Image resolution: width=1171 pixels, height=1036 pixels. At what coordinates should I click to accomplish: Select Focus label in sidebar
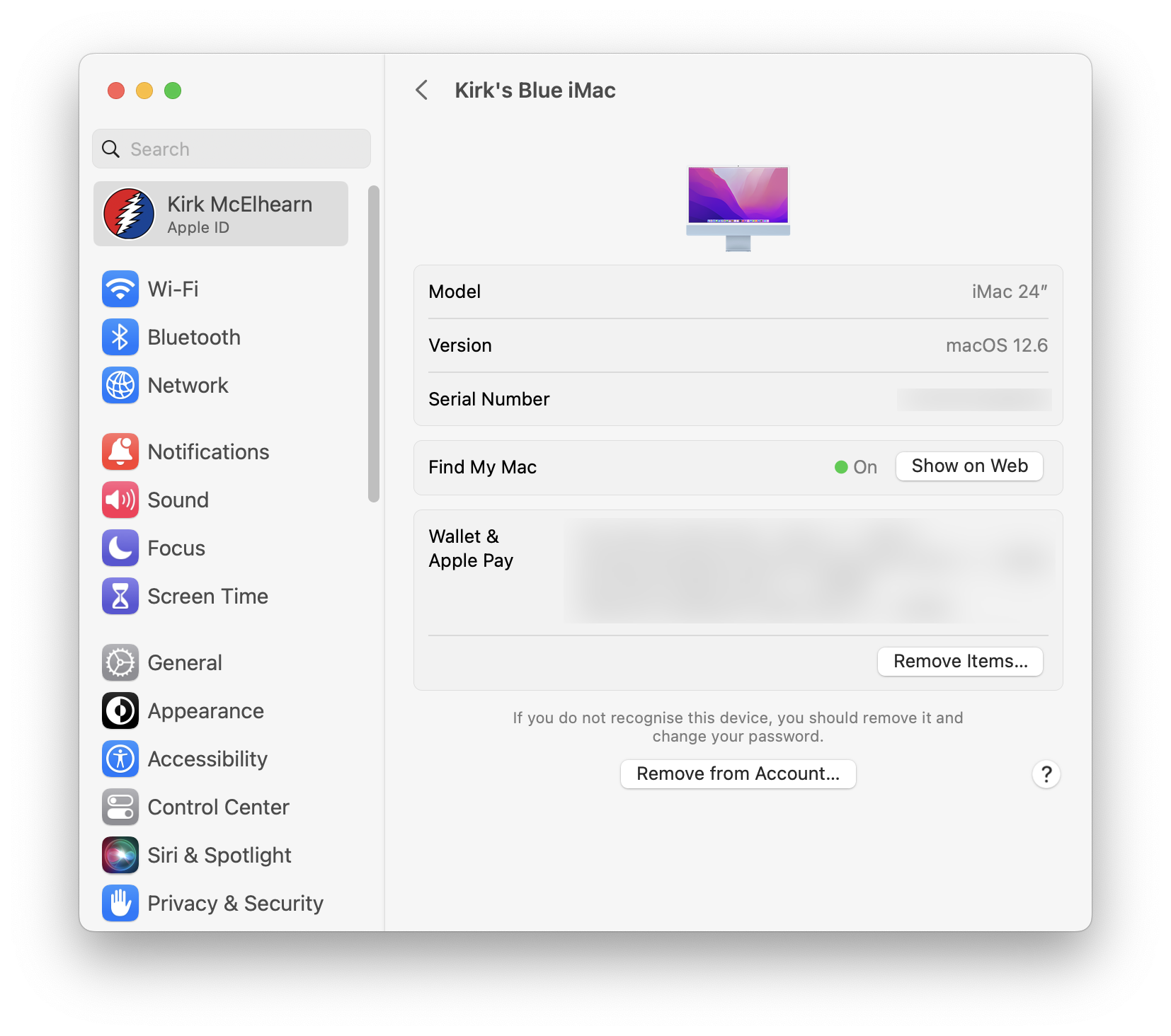pyautogui.click(x=176, y=548)
